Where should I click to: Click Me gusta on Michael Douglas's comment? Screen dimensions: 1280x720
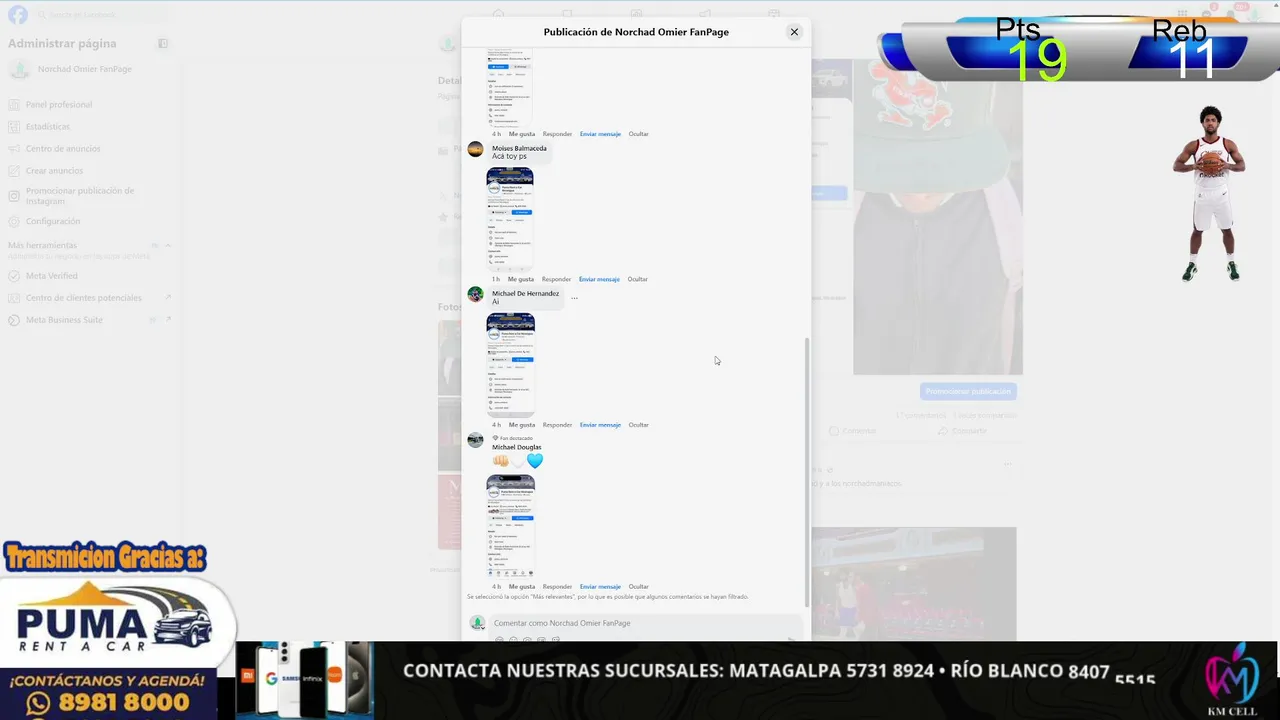click(x=522, y=586)
